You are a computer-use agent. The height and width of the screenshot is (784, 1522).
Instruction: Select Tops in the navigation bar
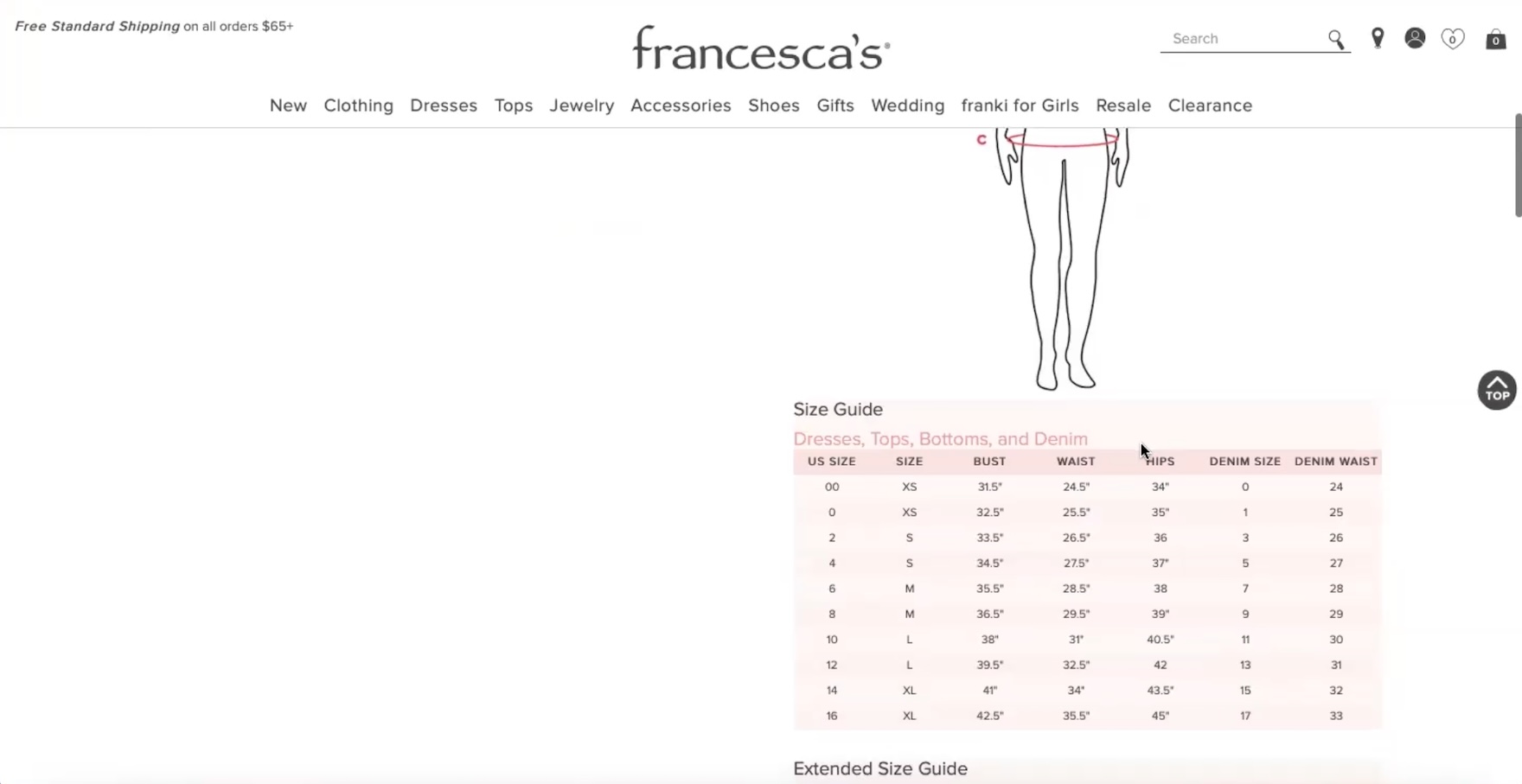click(514, 105)
